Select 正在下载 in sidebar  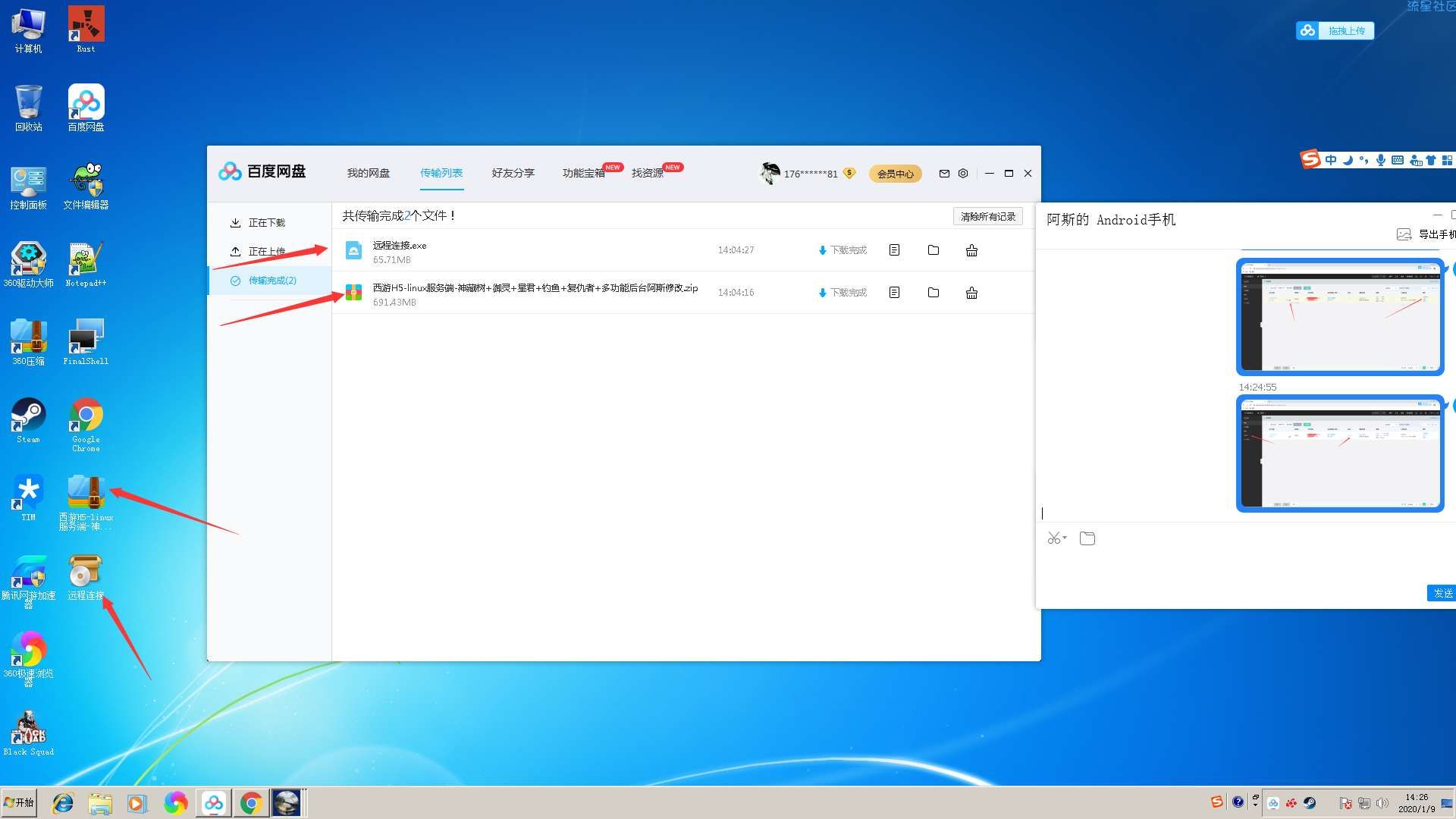click(269, 222)
